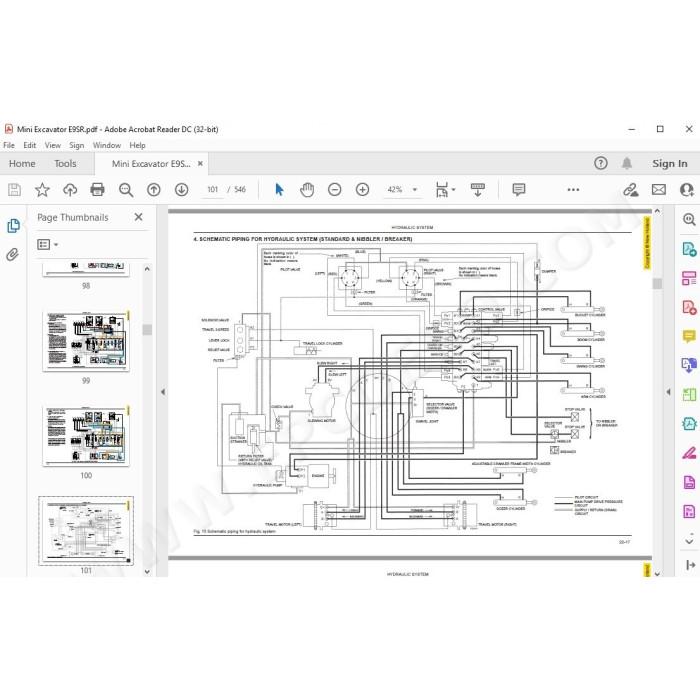
Task: Select page 99 thumbnail
Action: 86,342
